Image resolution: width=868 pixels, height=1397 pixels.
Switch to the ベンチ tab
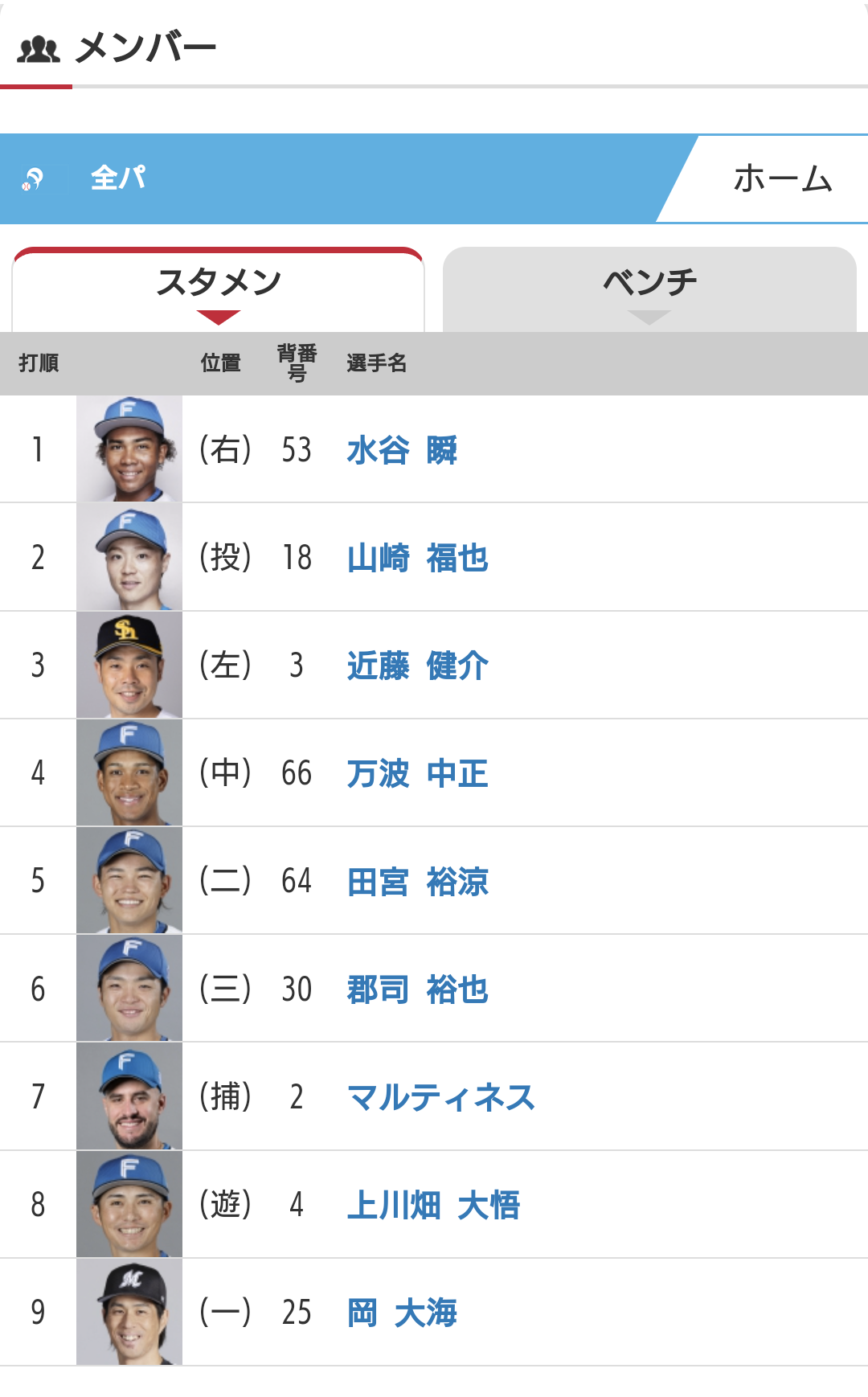(x=649, y=282)
